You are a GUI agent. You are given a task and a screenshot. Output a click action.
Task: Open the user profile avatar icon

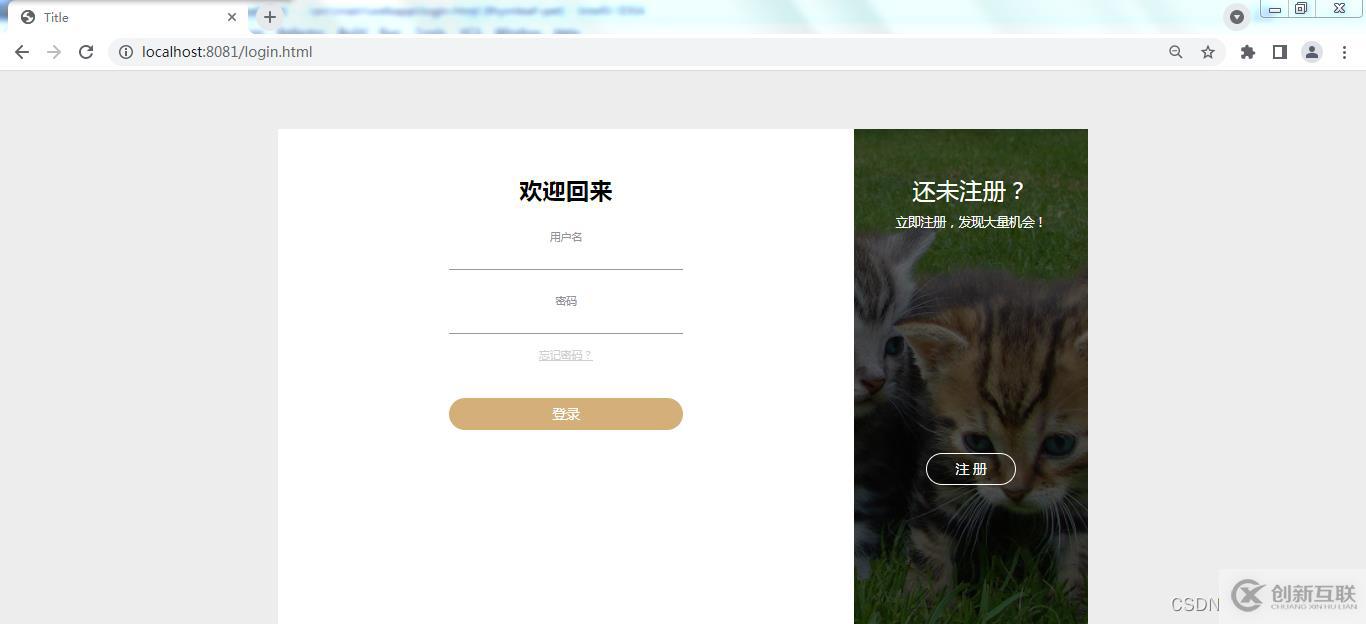(x=1312, y=52)
